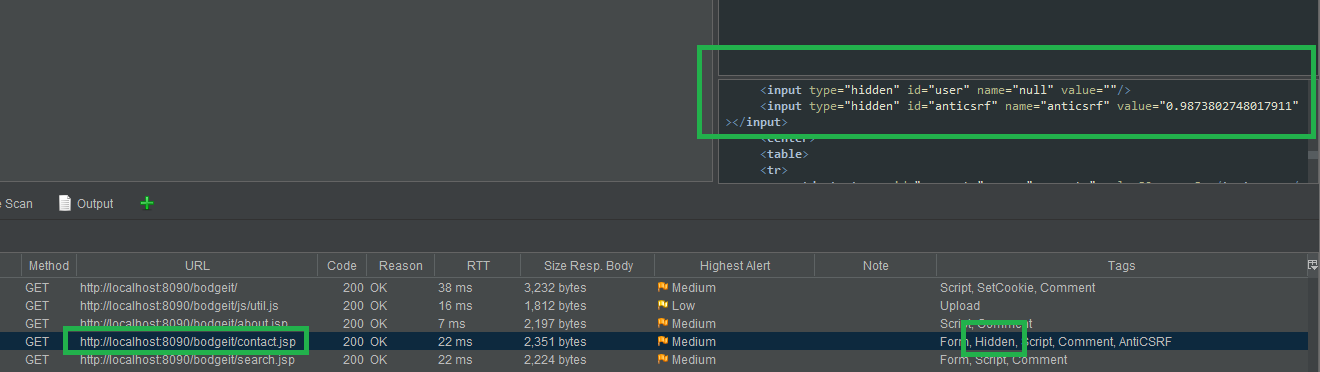Viewport: 1320px width, 372px height.
Task: Sort by the Reason column header
Action: (x=401, y=266)
